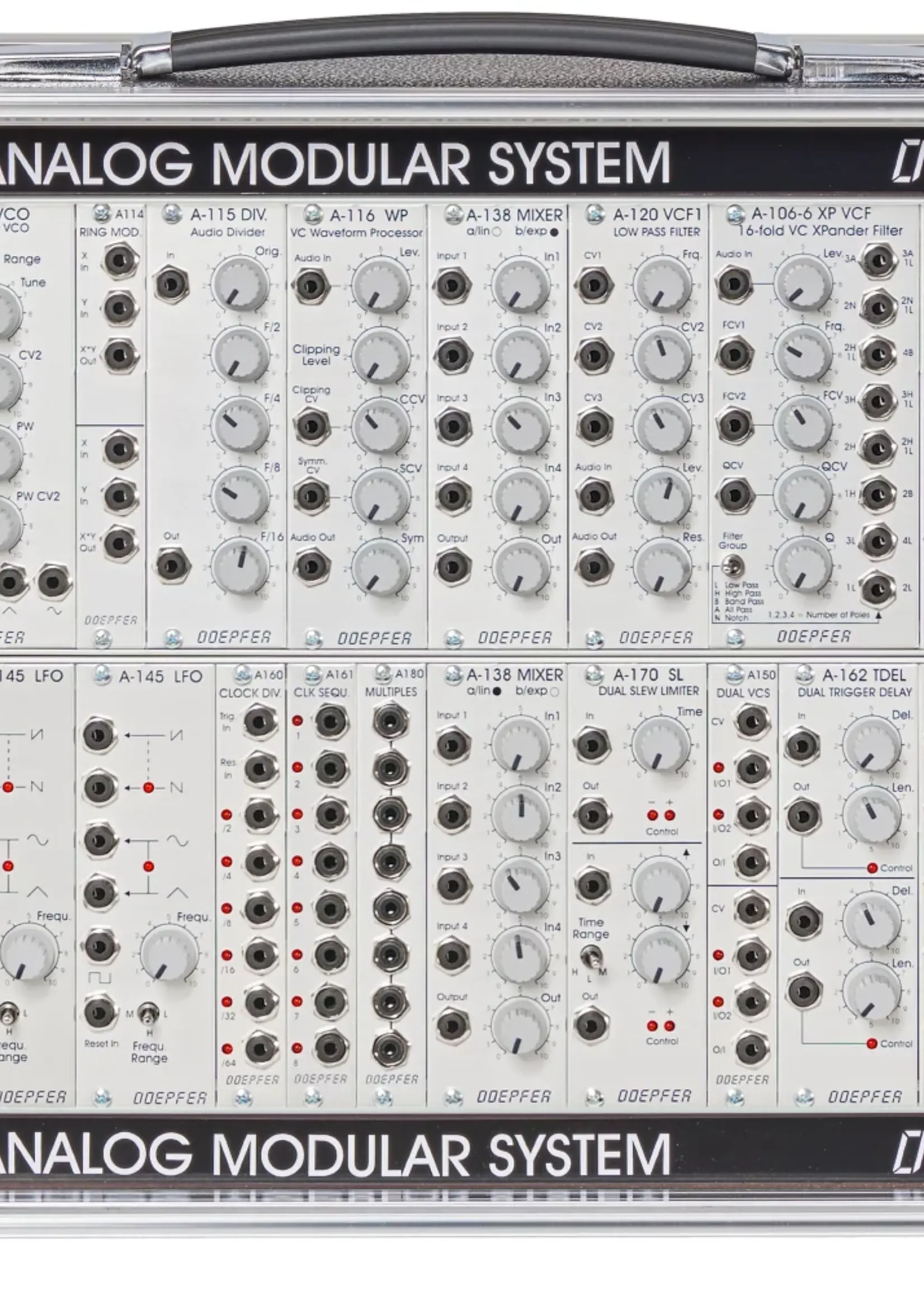Click the sawtooth symbol on the fully visible A-145 LFO
This screenshot has width=924, height=1294.
tap(177, 735)
